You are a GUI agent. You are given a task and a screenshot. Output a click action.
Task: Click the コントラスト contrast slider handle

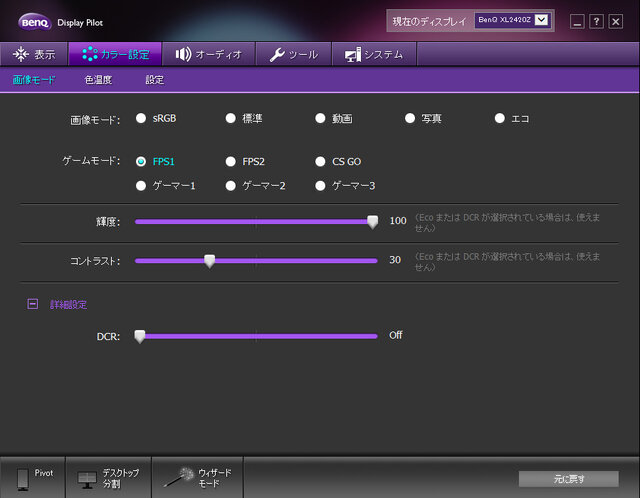(209, 261)
